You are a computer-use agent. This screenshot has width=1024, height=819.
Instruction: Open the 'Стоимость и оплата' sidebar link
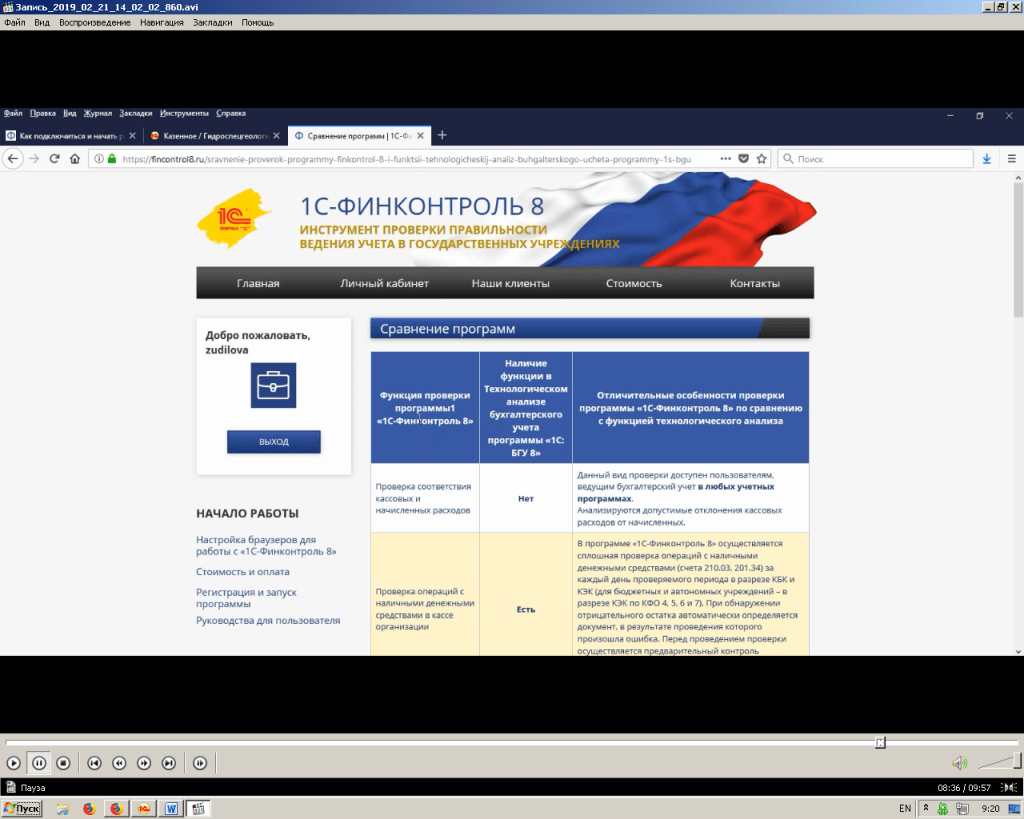(x=243, y=571)
